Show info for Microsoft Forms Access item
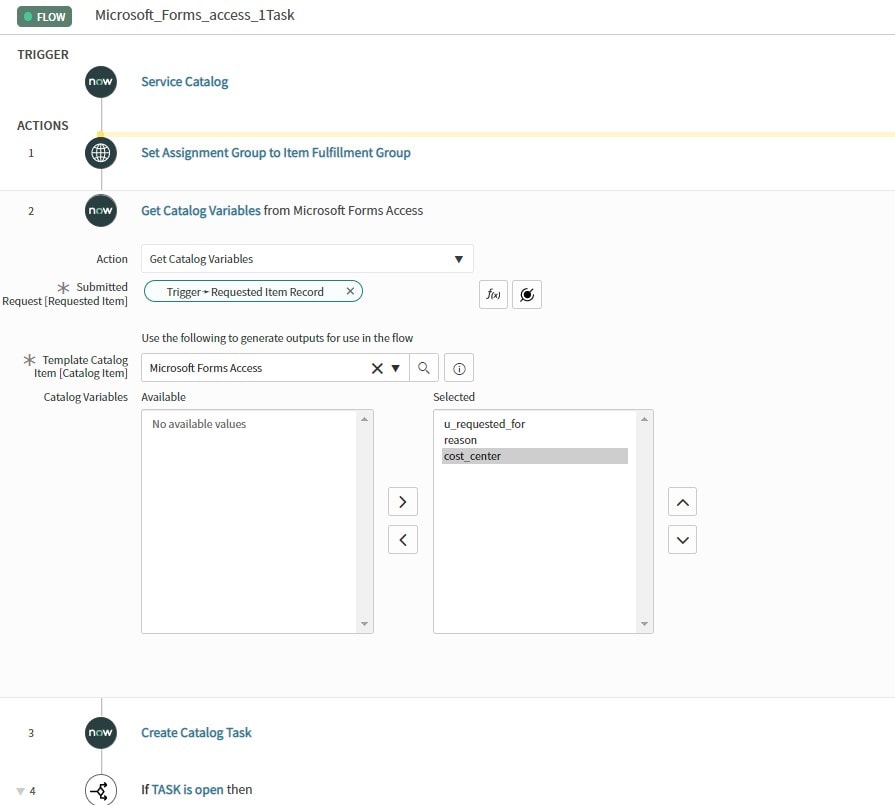 point(459,368)
